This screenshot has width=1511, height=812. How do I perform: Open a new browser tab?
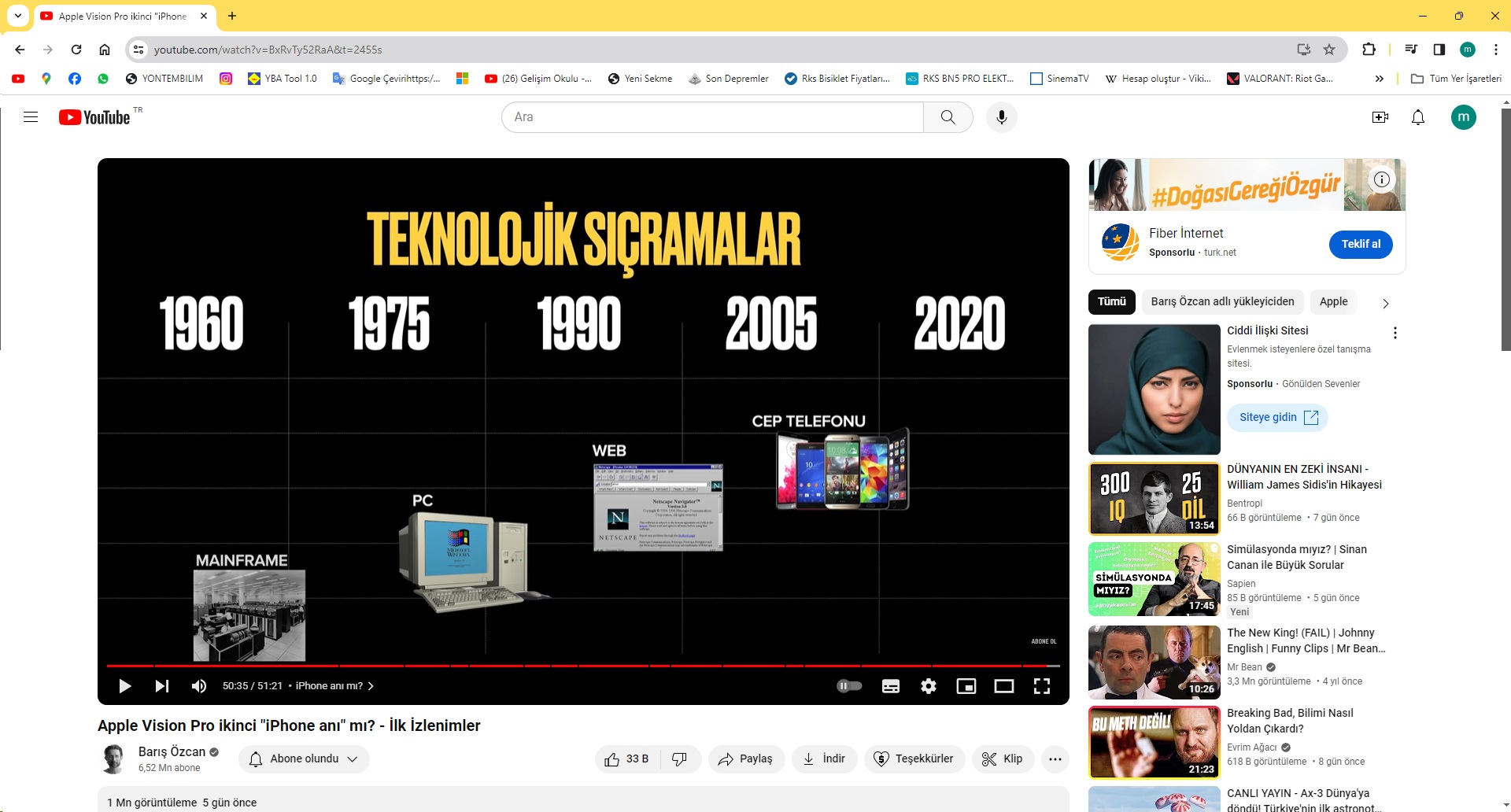click(x=232, y=16)
